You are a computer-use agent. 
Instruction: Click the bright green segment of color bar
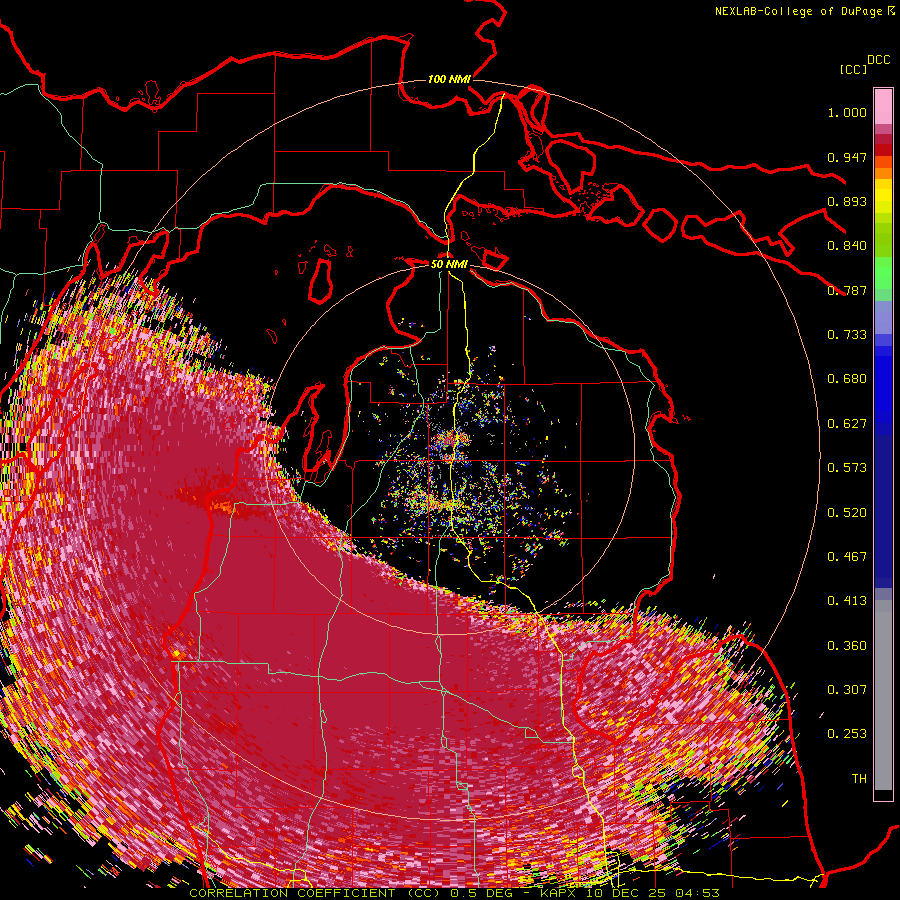click(883, 273)
